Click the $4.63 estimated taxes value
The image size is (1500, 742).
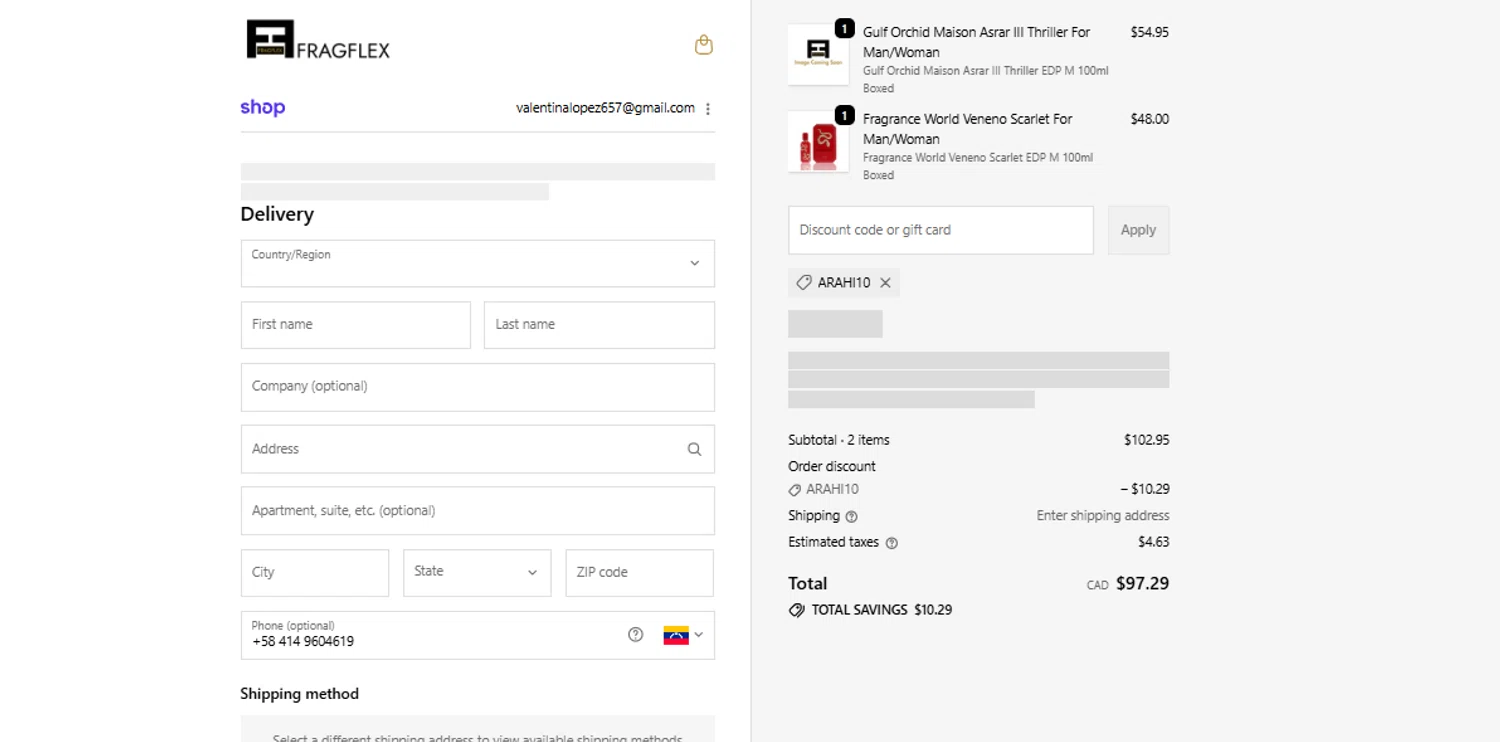pos(1153,542)
